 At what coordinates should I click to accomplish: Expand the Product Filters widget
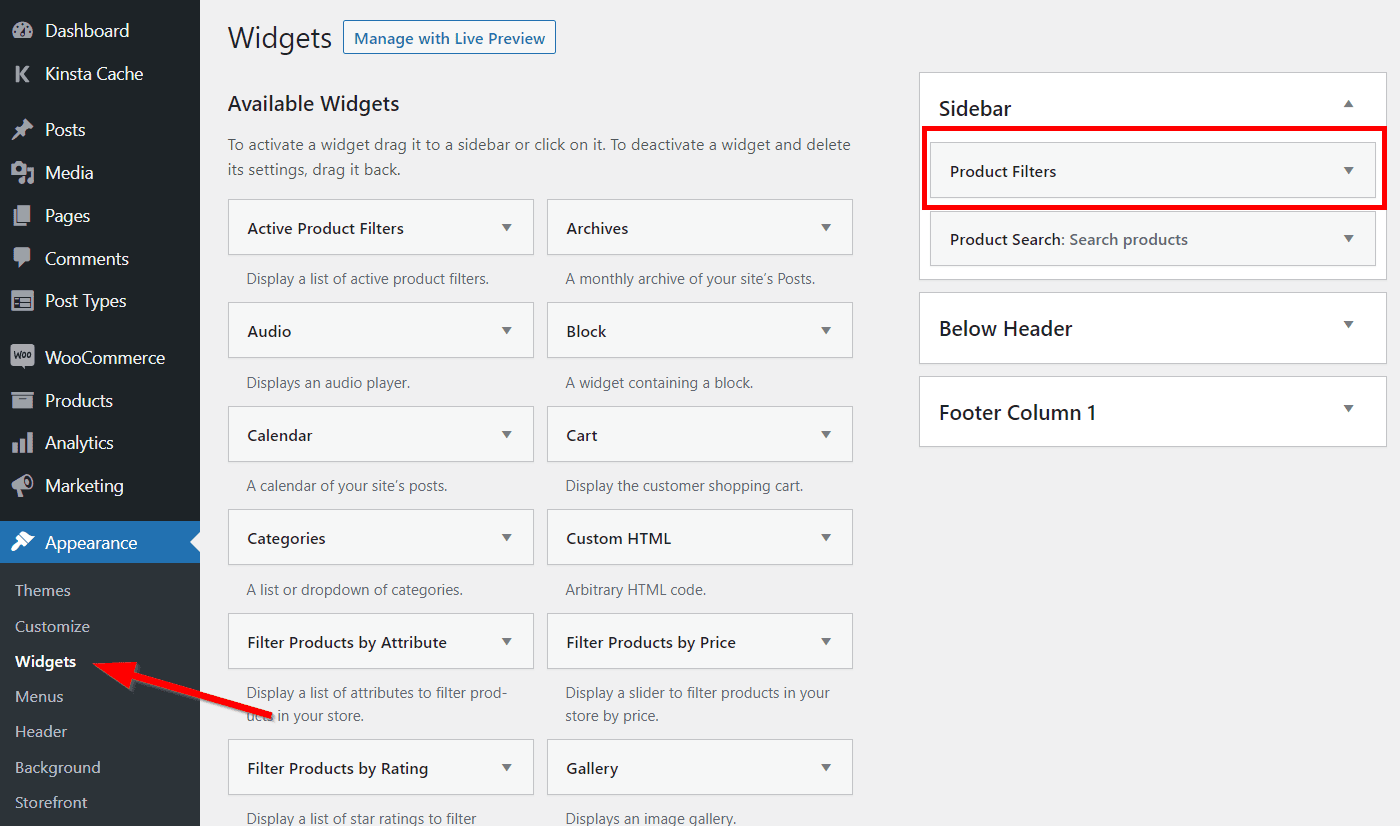[1346, 170]
